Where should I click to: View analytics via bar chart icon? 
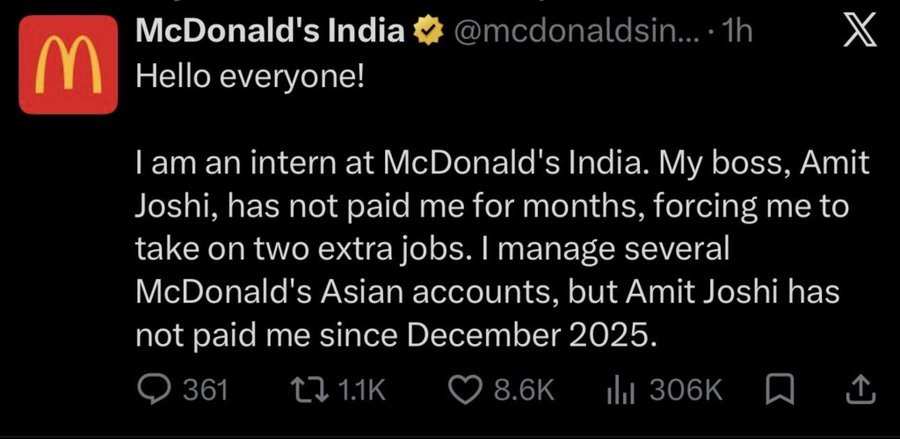tap(620, 391)
